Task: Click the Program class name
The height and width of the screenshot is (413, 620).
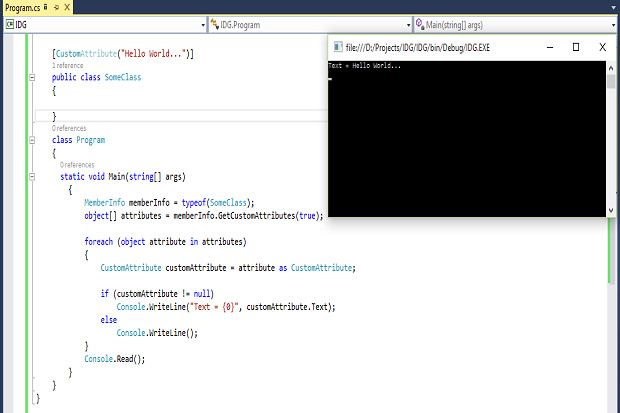Action: coord(91,140)
